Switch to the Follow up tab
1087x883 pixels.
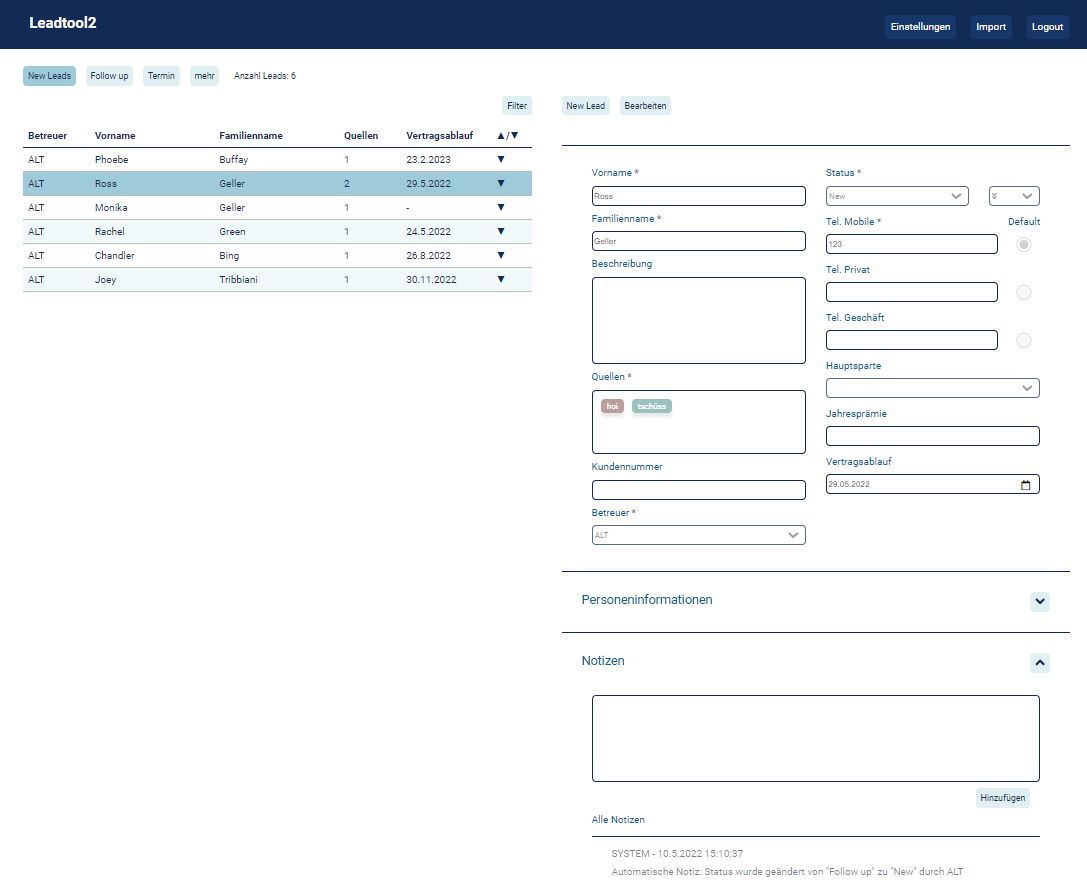coord(110,76)
